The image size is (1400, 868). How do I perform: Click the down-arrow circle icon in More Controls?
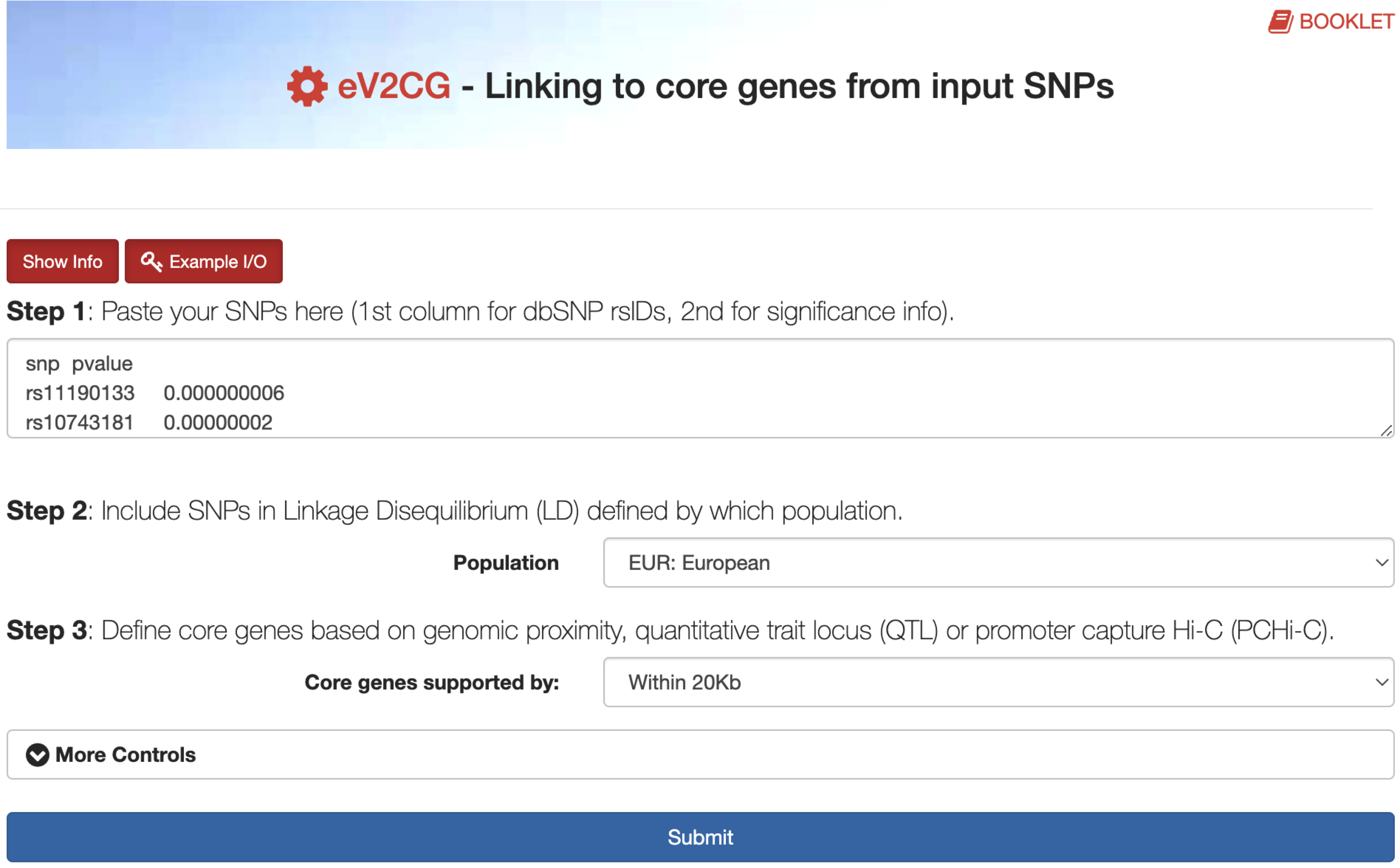point(38,755)
